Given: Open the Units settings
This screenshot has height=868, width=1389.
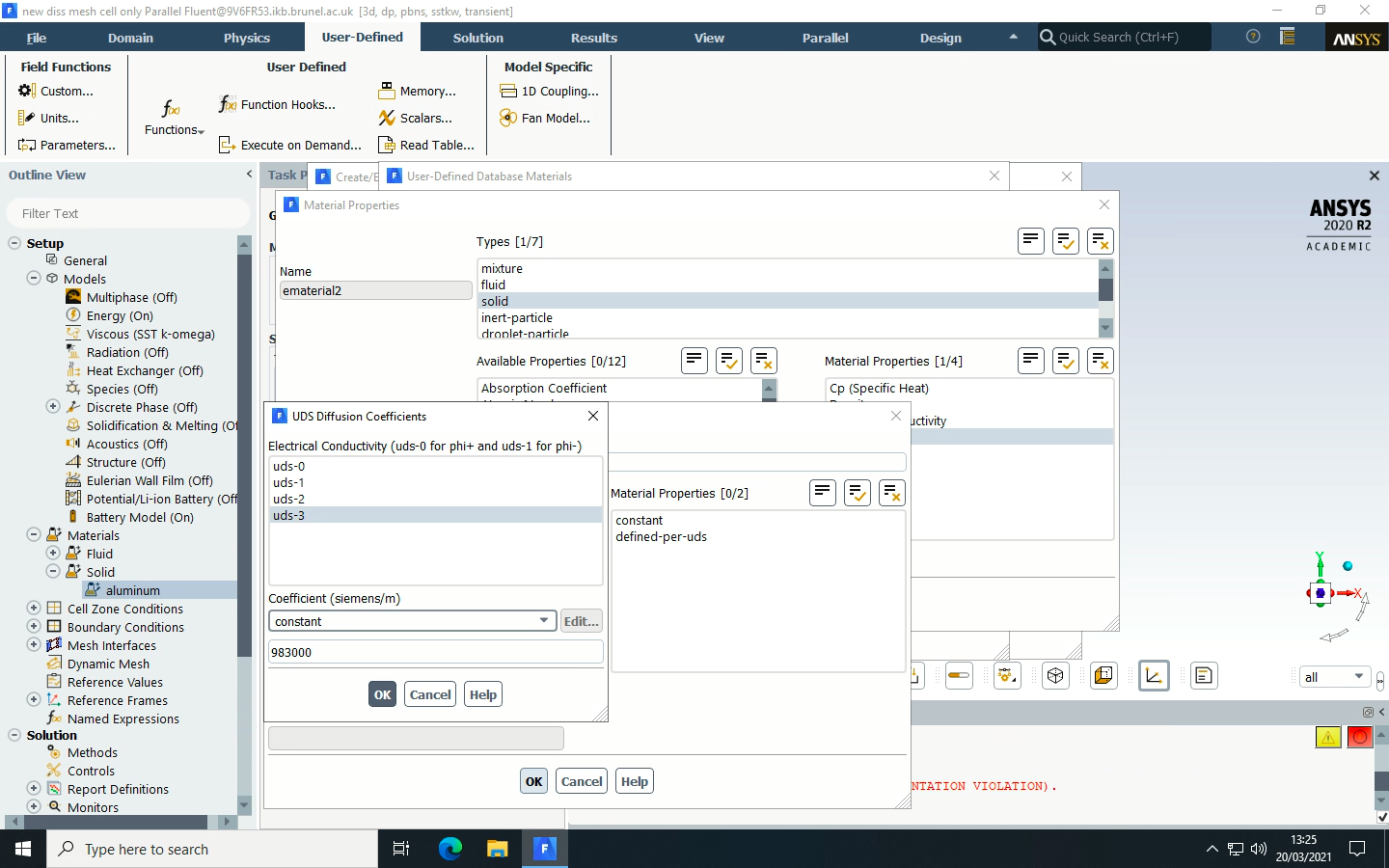Looking at the screenshot, I should click(x=48, y=118).
